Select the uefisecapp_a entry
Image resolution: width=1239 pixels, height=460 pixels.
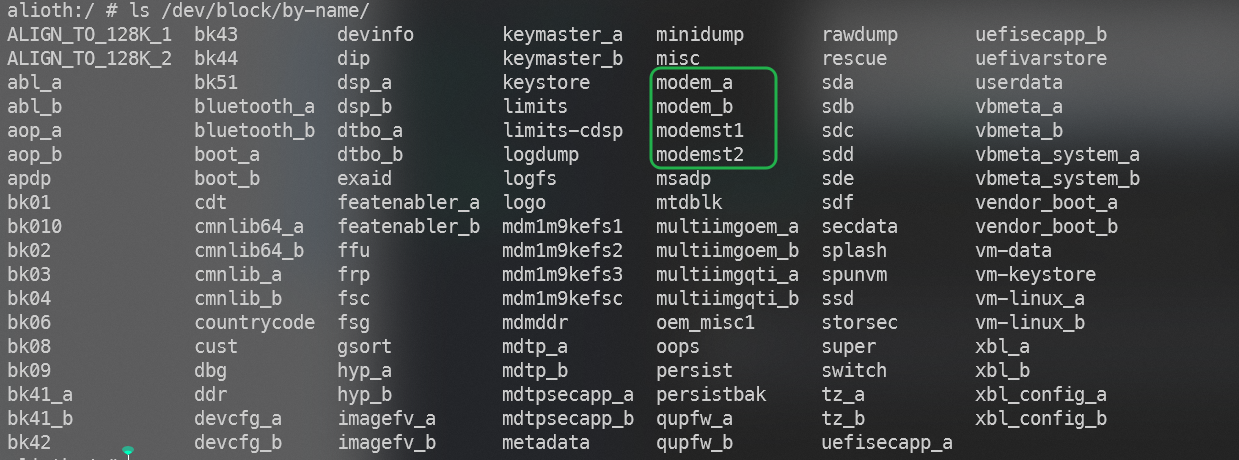tap(887, 443)
